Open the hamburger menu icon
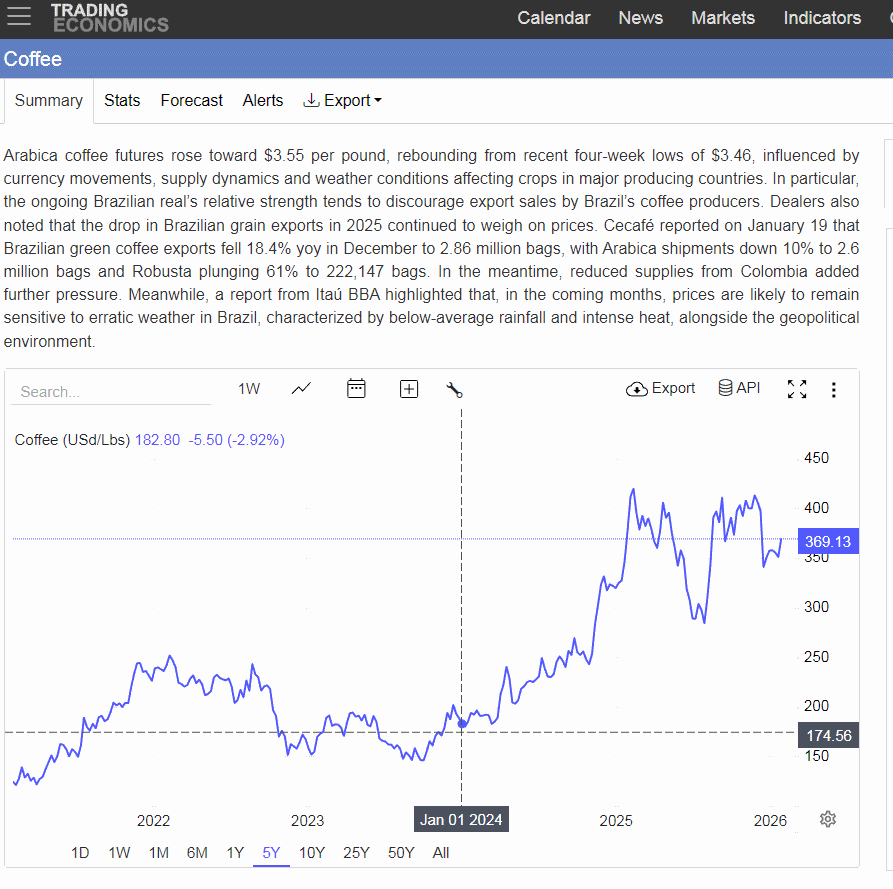Viewport: 893px width, 889px height. pos(19,16)
